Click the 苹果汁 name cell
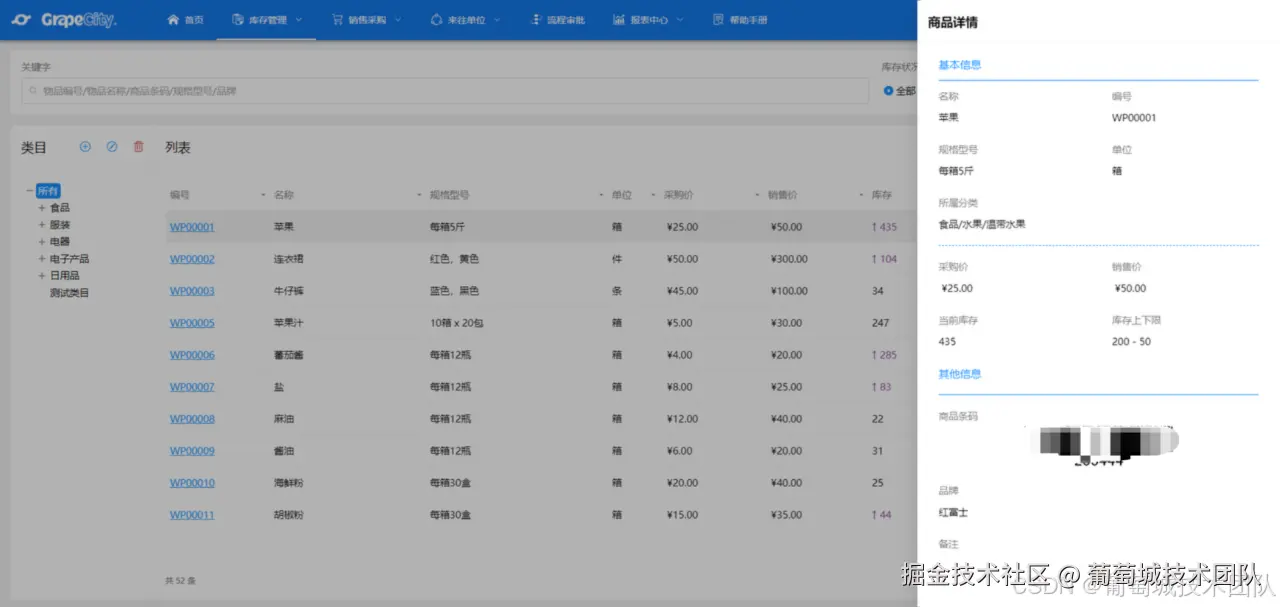 click(x=288, y=323)
